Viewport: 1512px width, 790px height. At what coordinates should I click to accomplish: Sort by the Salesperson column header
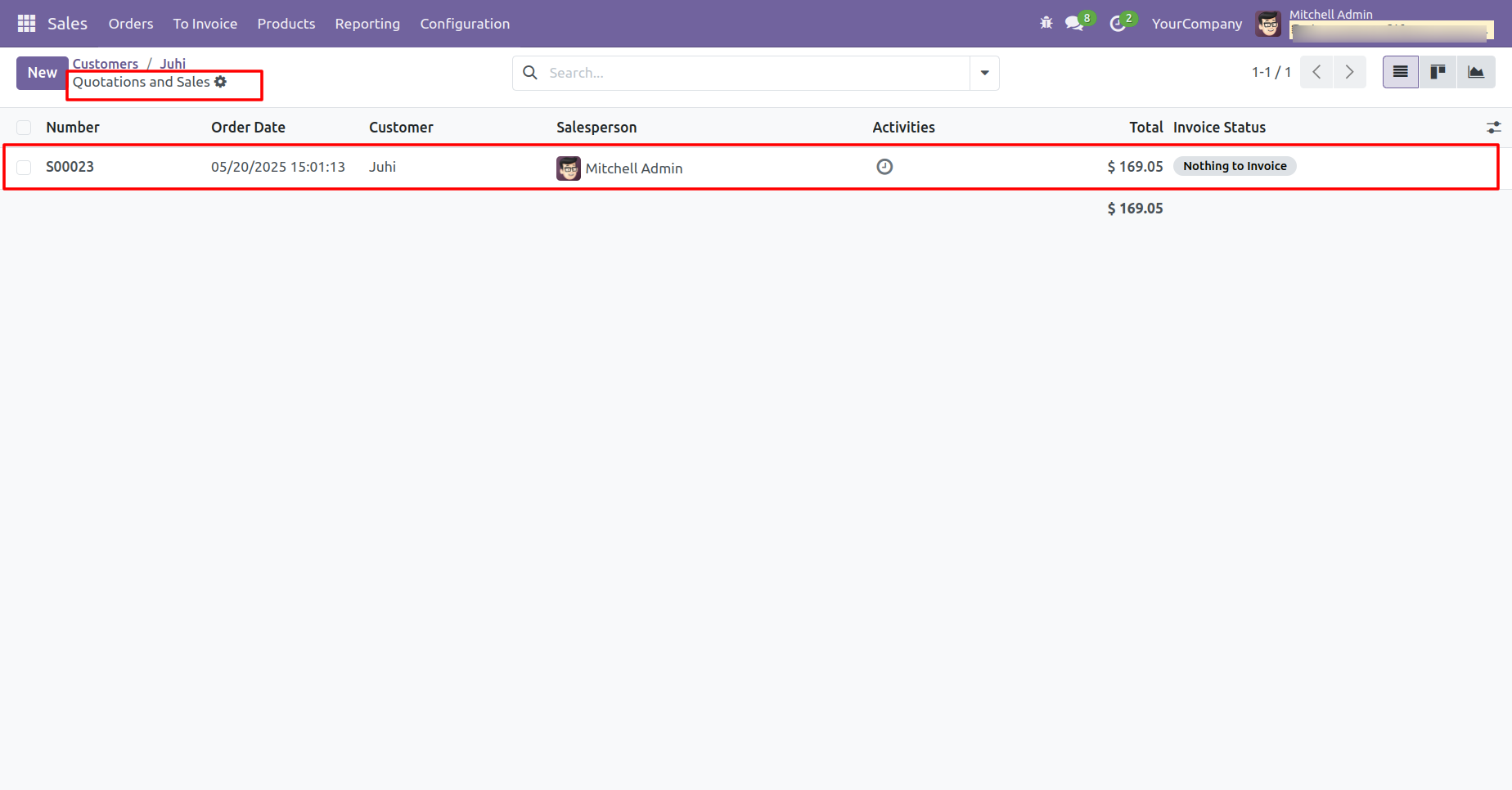click(x=596, y=127)
